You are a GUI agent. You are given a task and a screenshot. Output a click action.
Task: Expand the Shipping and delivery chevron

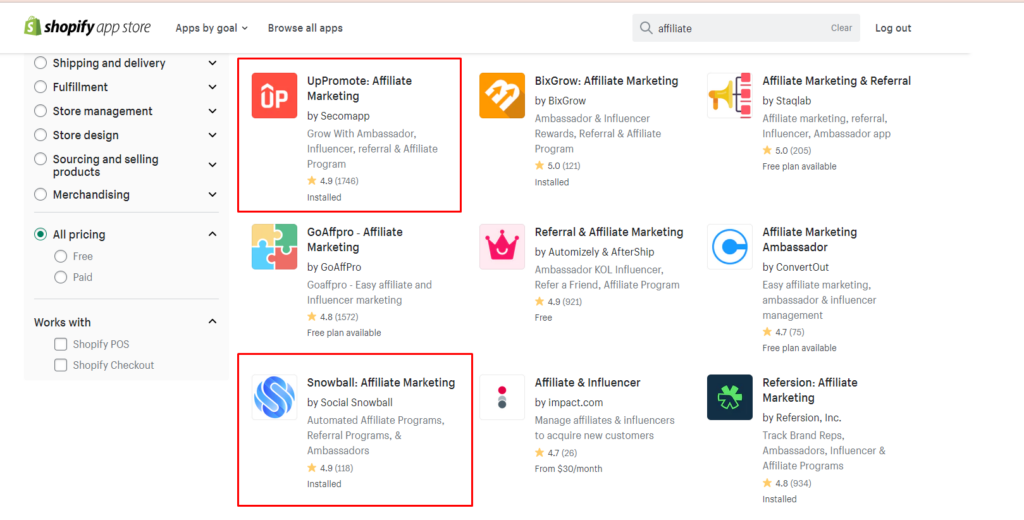[x=212, y=63]
